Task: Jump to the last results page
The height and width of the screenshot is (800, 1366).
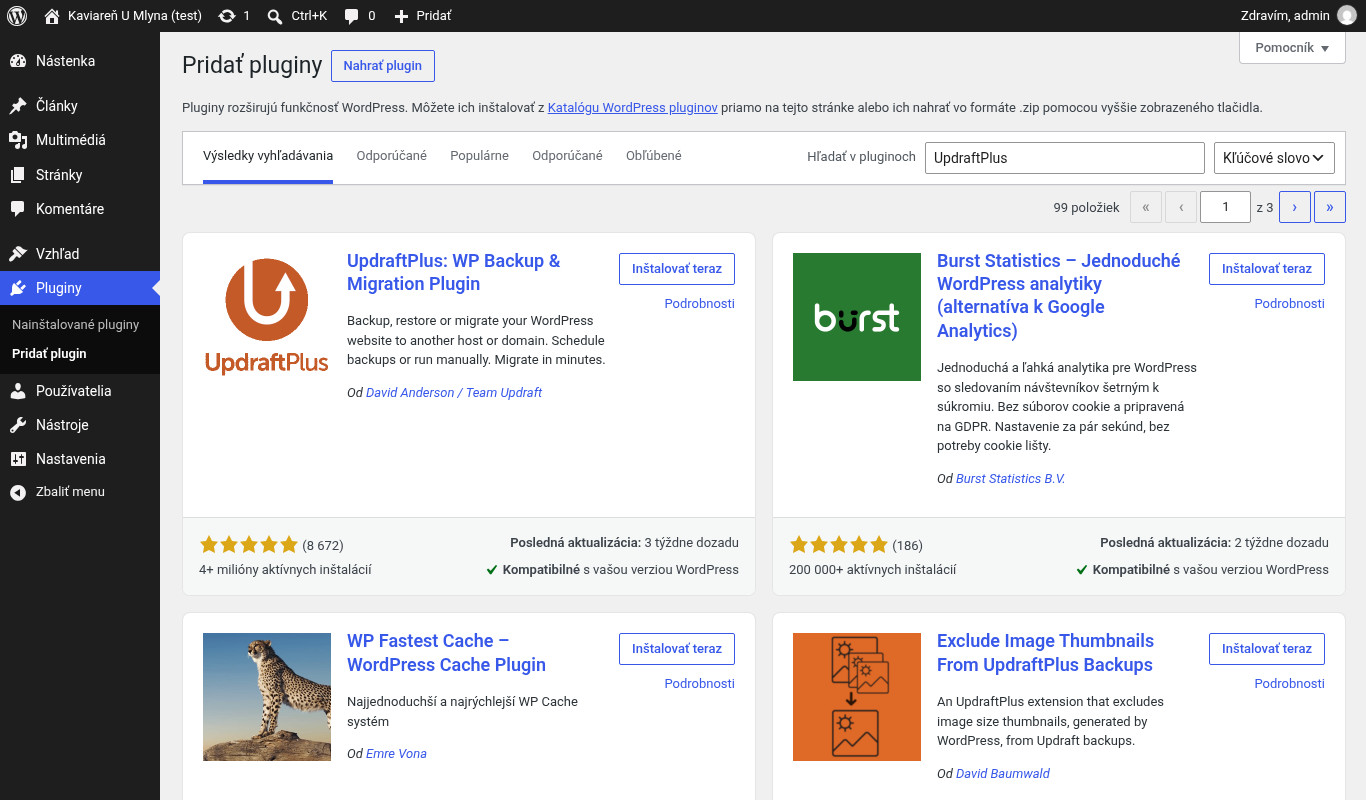Action: tap(1330, 207)
